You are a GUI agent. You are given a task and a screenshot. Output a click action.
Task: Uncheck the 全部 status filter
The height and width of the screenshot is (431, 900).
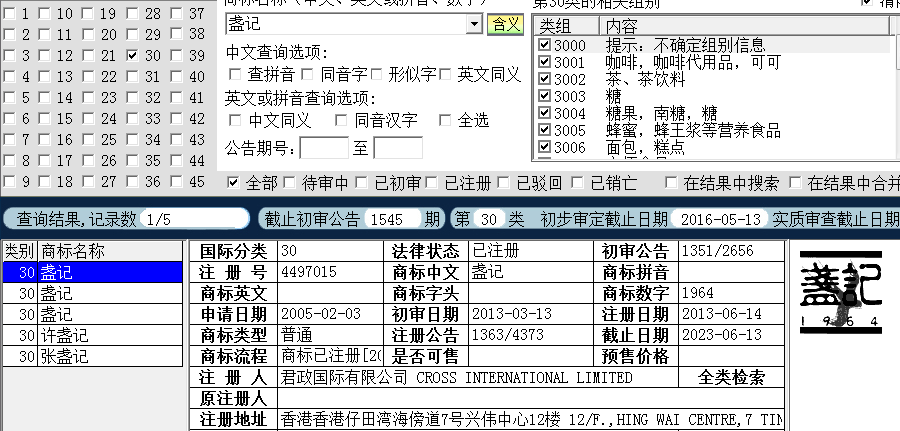click(x=233, y=183)
